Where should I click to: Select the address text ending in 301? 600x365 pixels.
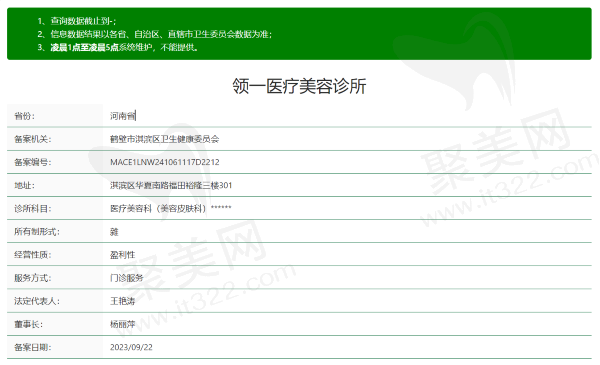click(171, 186)
